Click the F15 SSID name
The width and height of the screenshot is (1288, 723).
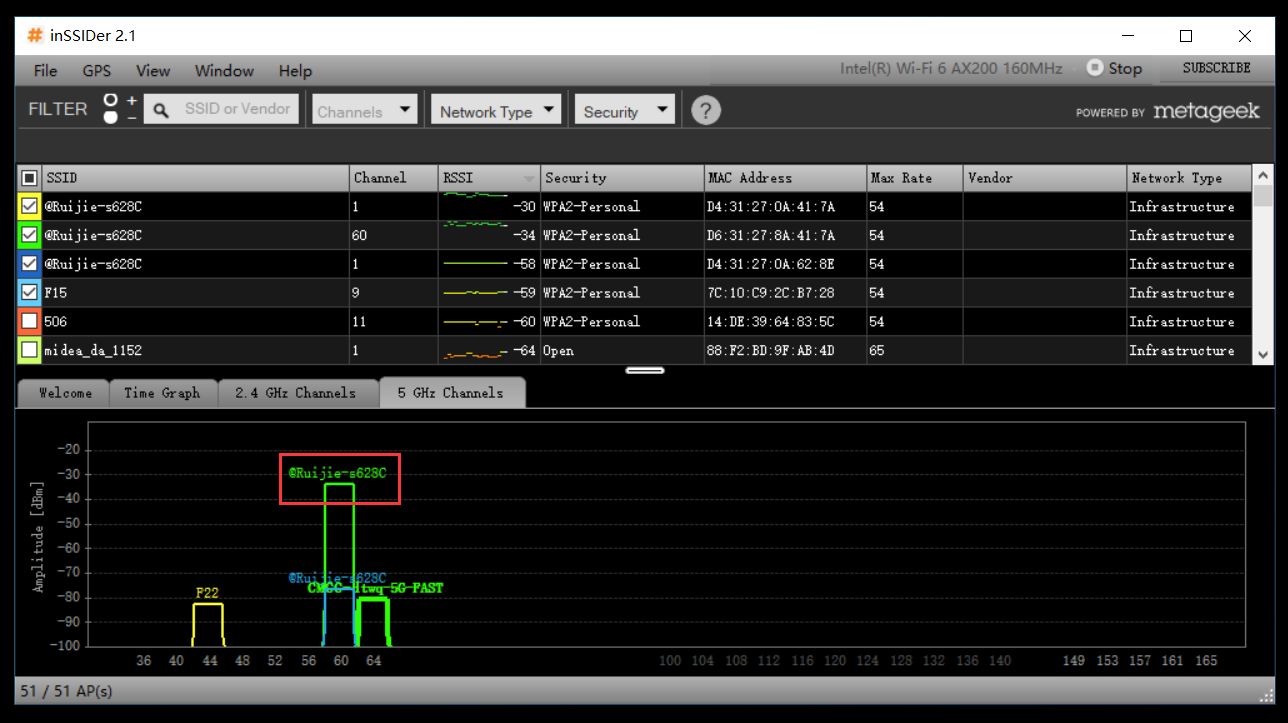click(55, 294)
